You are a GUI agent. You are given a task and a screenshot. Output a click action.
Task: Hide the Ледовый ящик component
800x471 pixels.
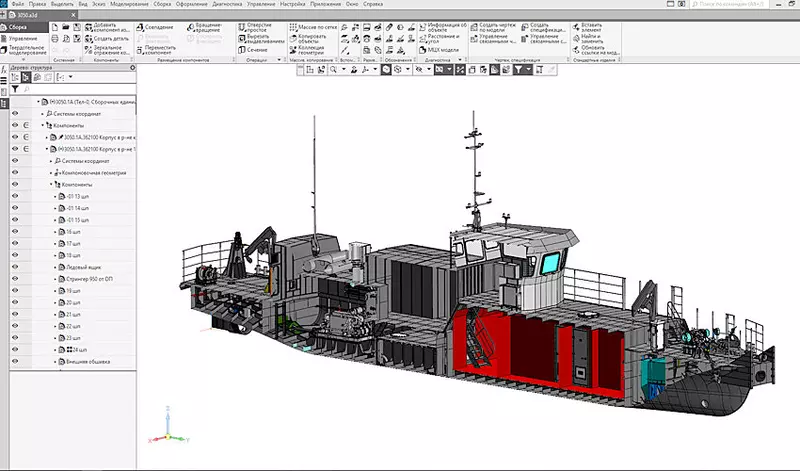[x=15, y=268]
